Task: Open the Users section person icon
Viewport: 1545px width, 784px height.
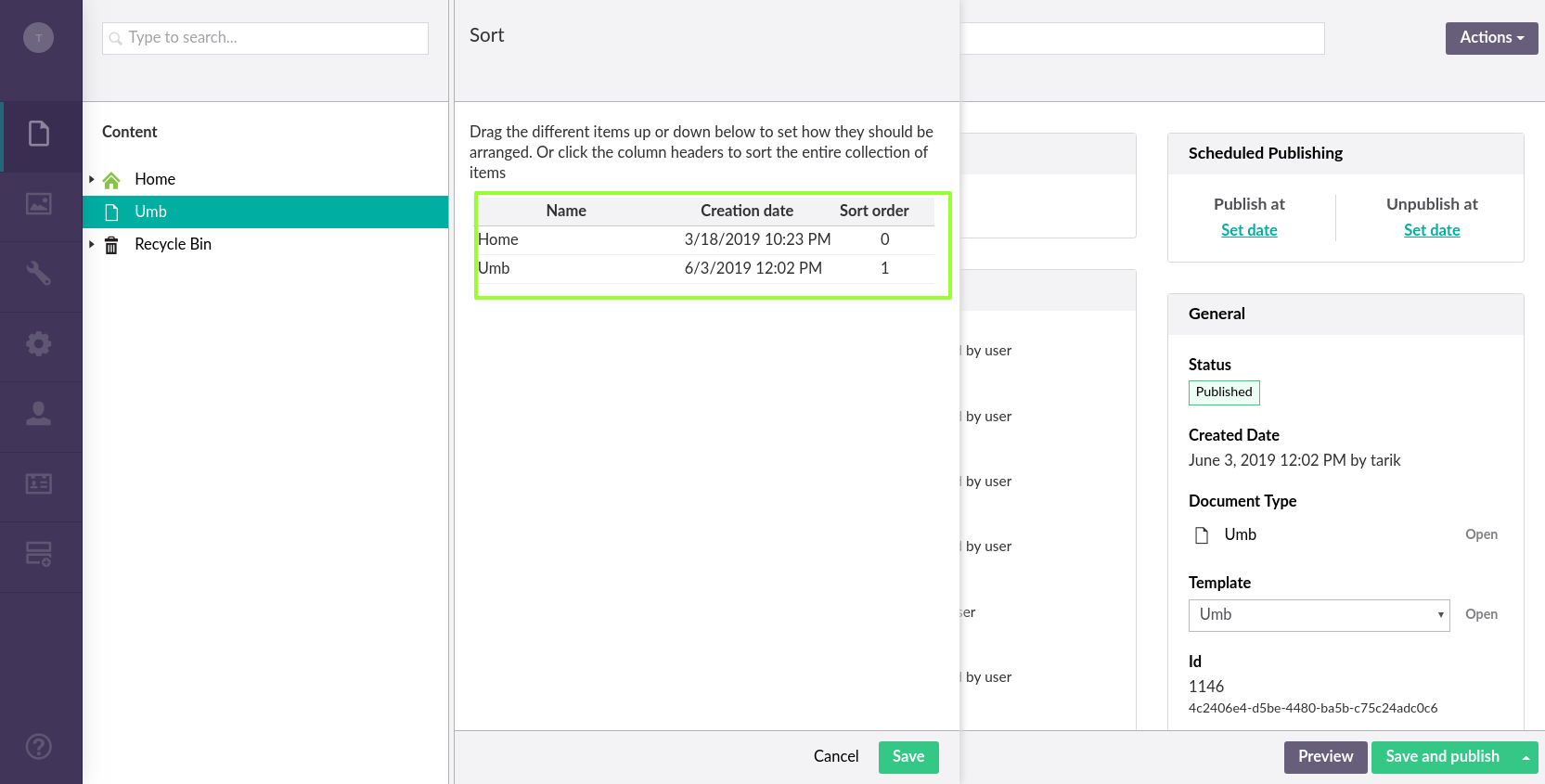Action: [39, 414]
